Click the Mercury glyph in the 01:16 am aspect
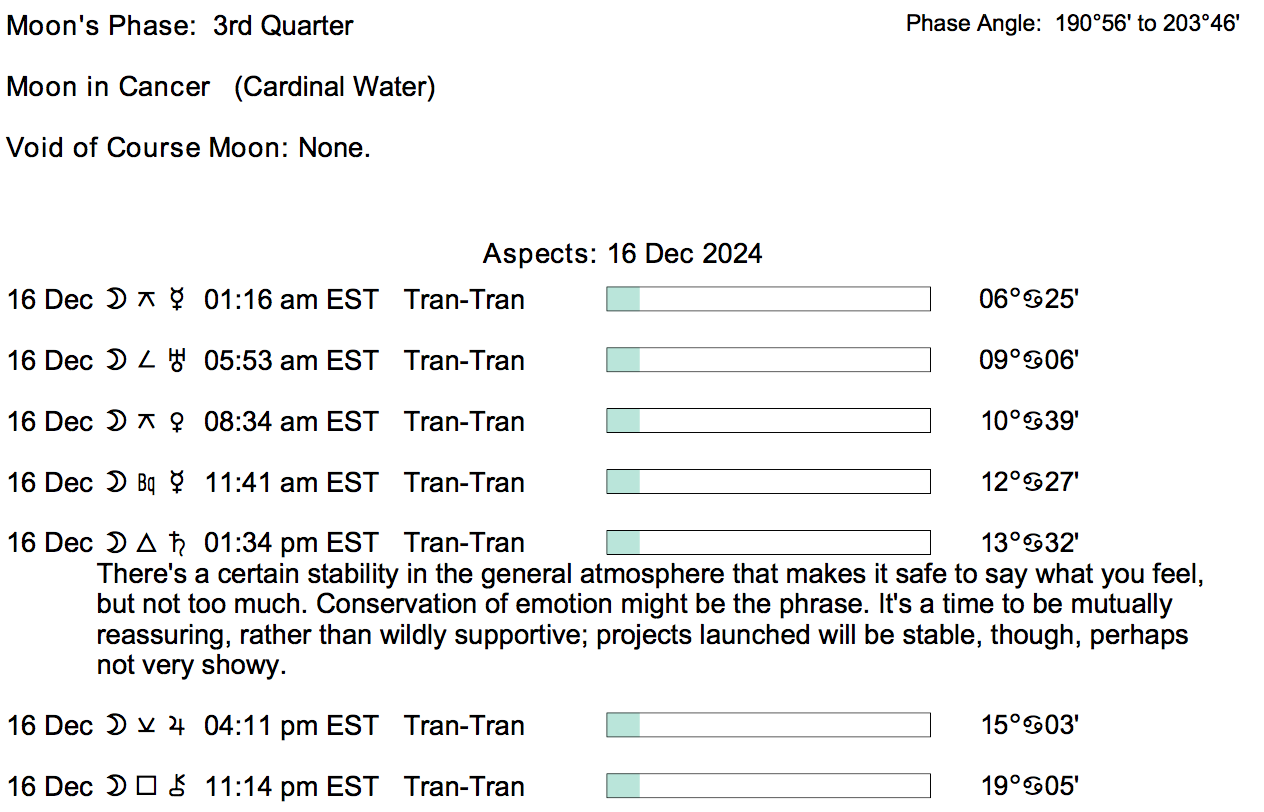This screenshot has width=1264, height=812. tap(177, 300)
